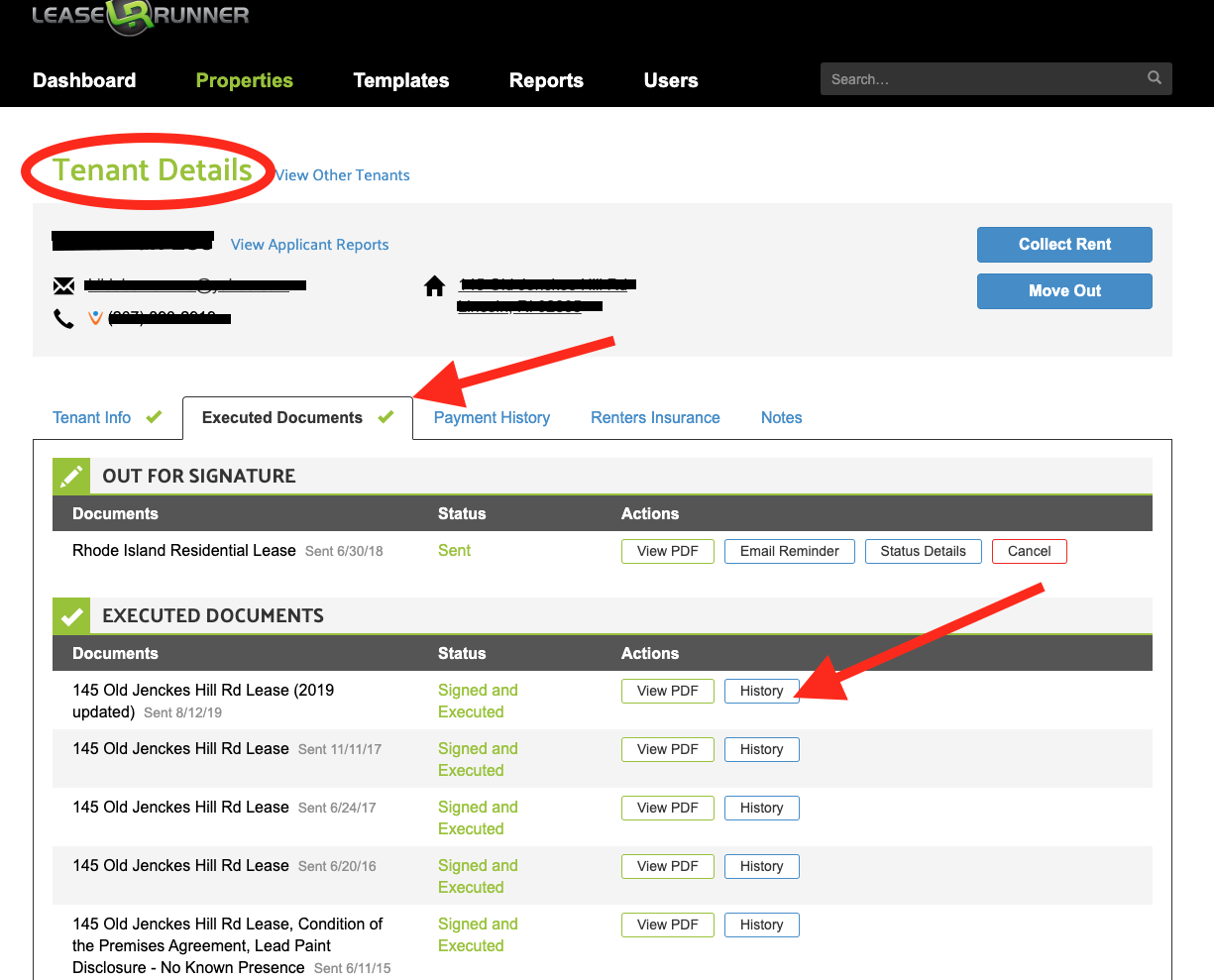The width and height of the screenshot is (1214, 980).
Task: Open the Payment History tab
Action: pos(492,418)
